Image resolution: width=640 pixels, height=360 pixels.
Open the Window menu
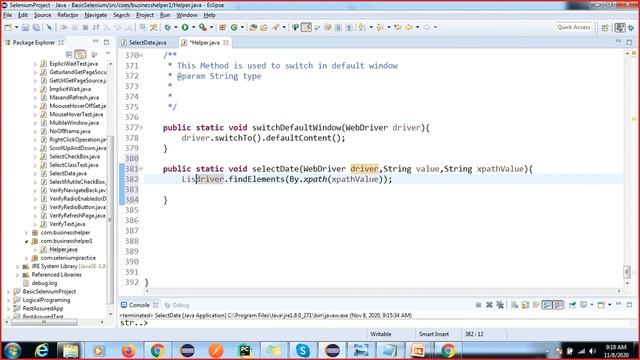coord(187,15)
